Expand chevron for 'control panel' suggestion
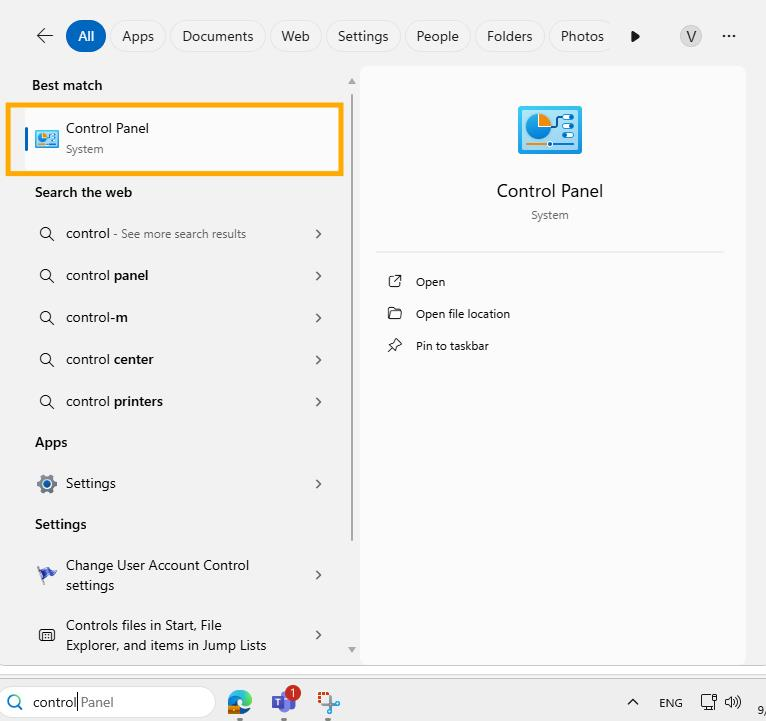This screenshot has width=766, height=721. (318, 276)
